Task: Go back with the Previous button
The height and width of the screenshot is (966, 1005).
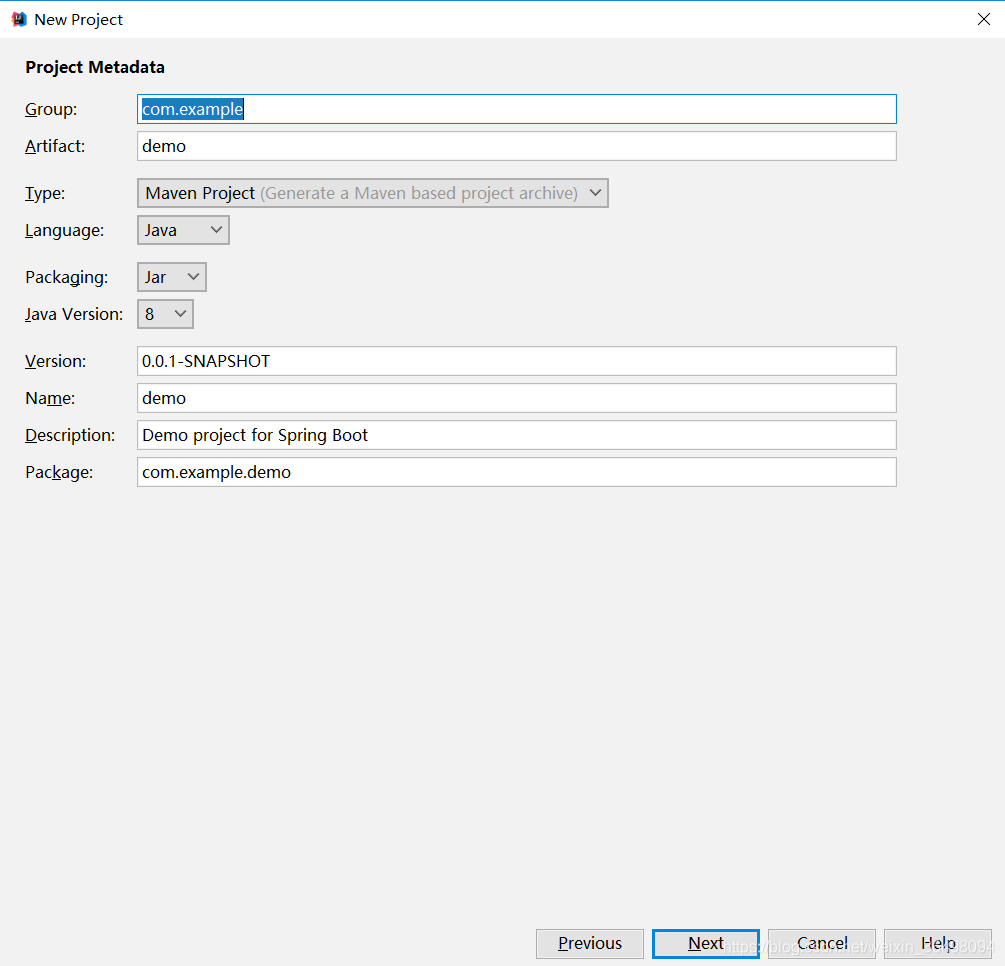Action: click(x=590, y=944)
